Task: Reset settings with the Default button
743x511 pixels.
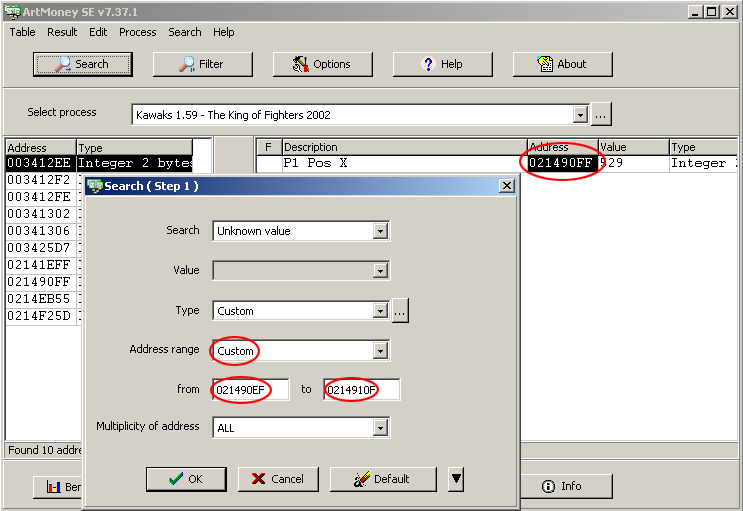Action: [383, 479]
